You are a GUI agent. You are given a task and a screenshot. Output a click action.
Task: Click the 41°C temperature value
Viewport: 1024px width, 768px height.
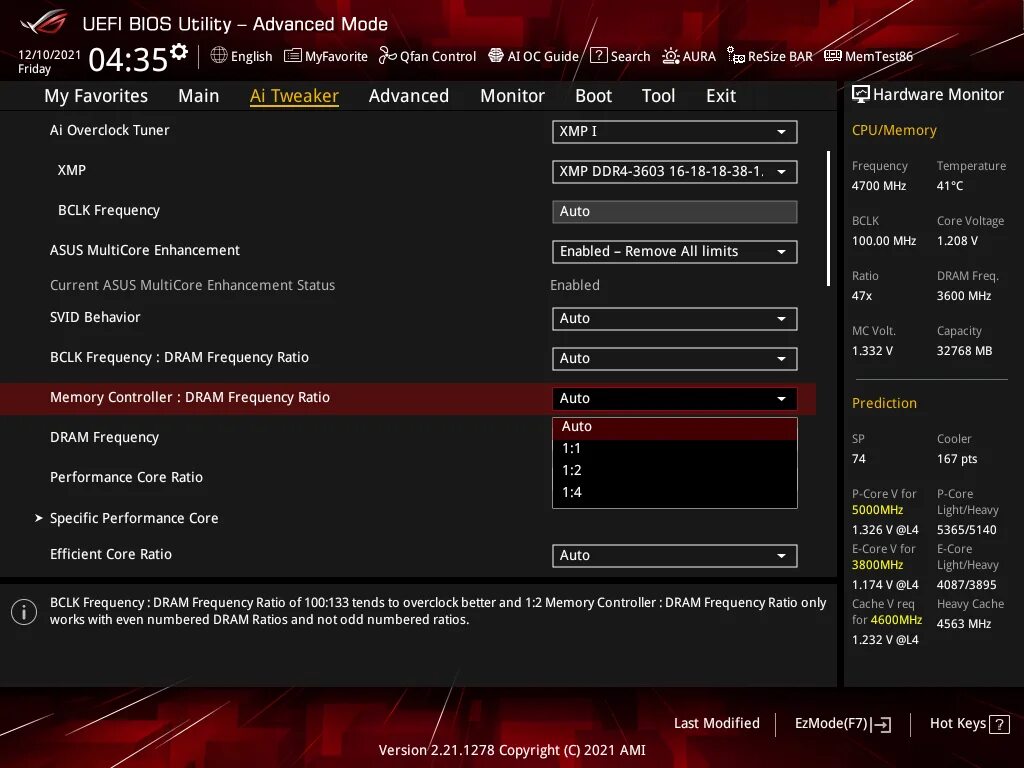click(950, 186)
